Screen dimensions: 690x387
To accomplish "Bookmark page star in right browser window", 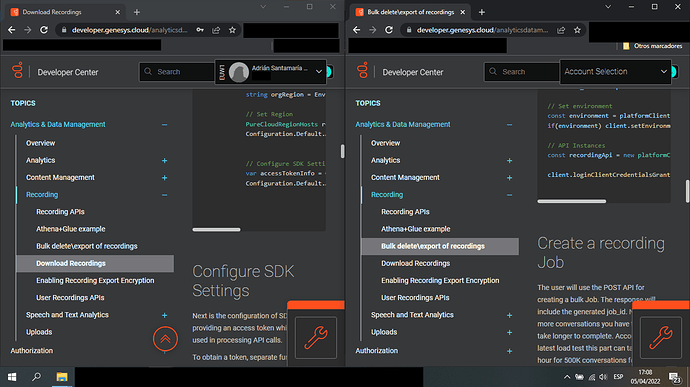I will point(577,30).
